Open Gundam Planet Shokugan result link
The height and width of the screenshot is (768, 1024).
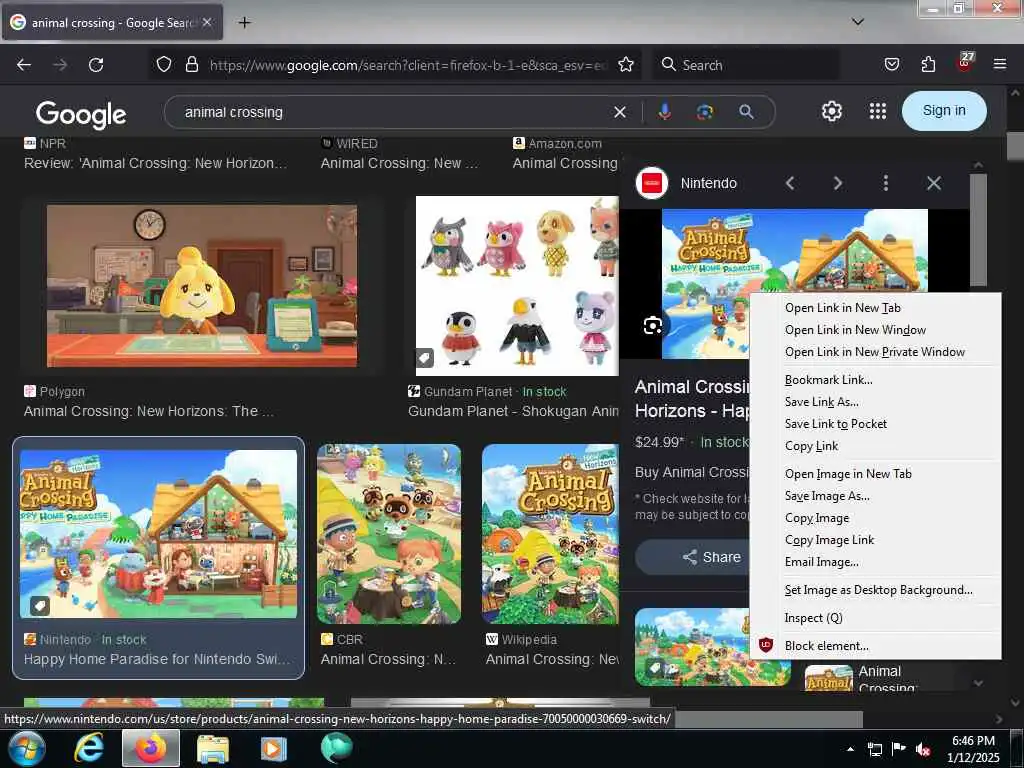point(513,411)
